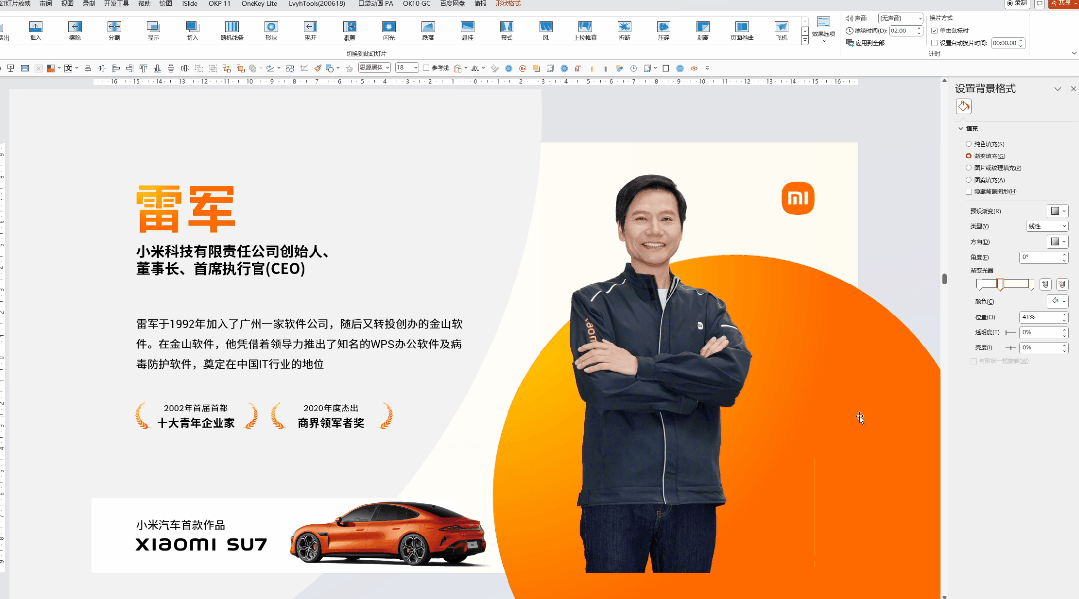Select the 覆盖 (Cover) transition

350,30
